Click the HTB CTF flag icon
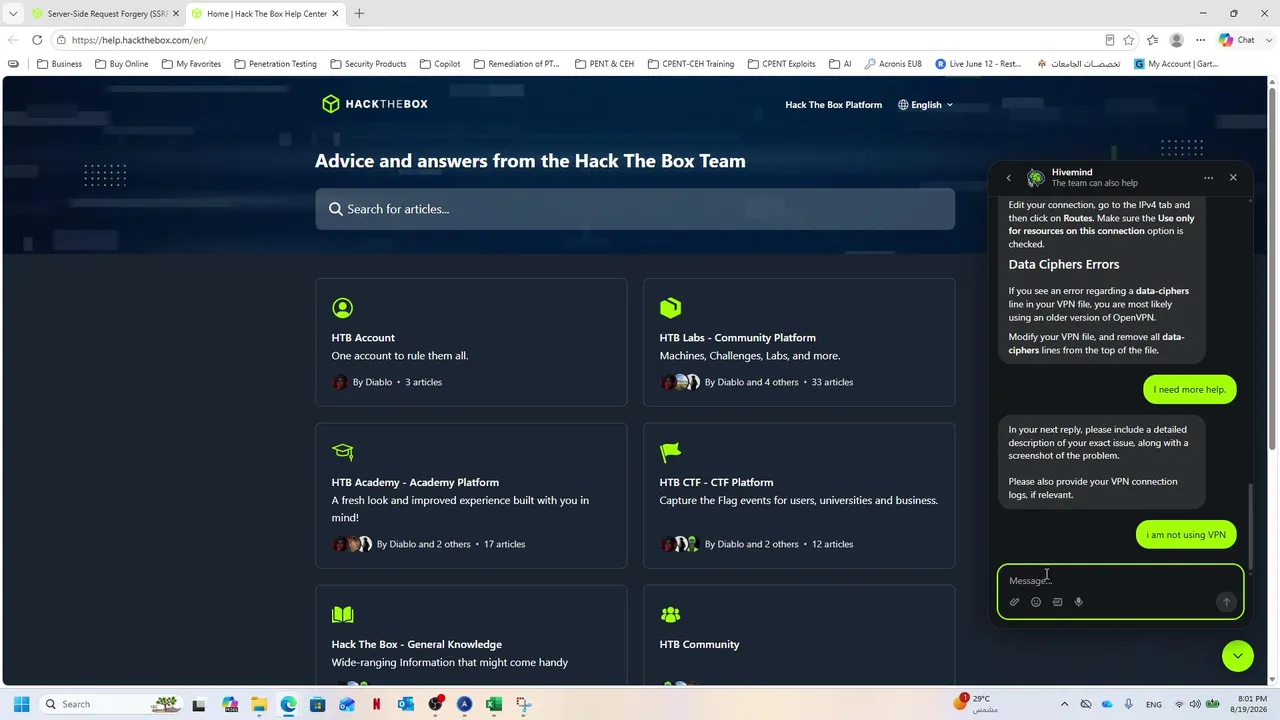The width and height of the screenshot is (1280, 720). pos(670,452)
